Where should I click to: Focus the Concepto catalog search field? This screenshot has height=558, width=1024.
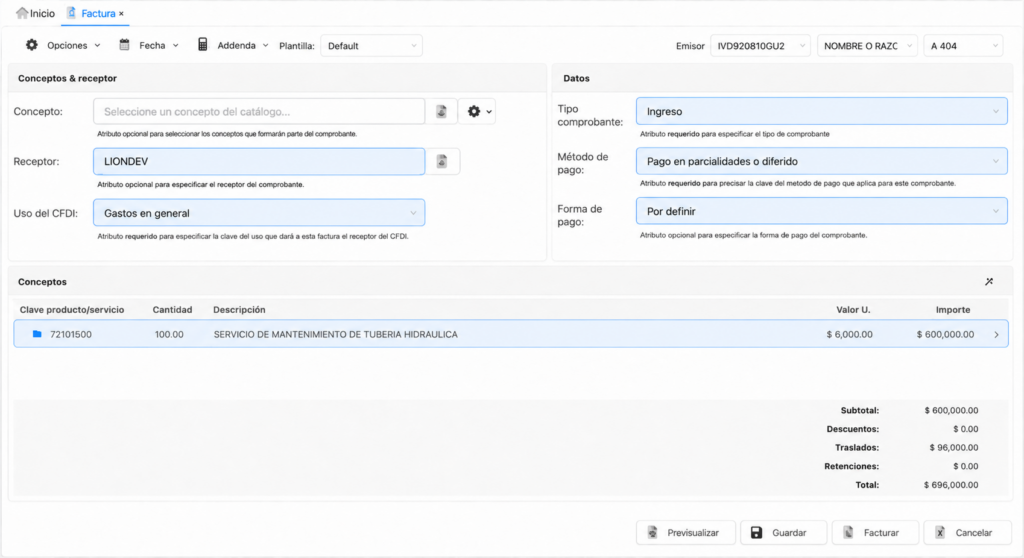pos(259,111)
